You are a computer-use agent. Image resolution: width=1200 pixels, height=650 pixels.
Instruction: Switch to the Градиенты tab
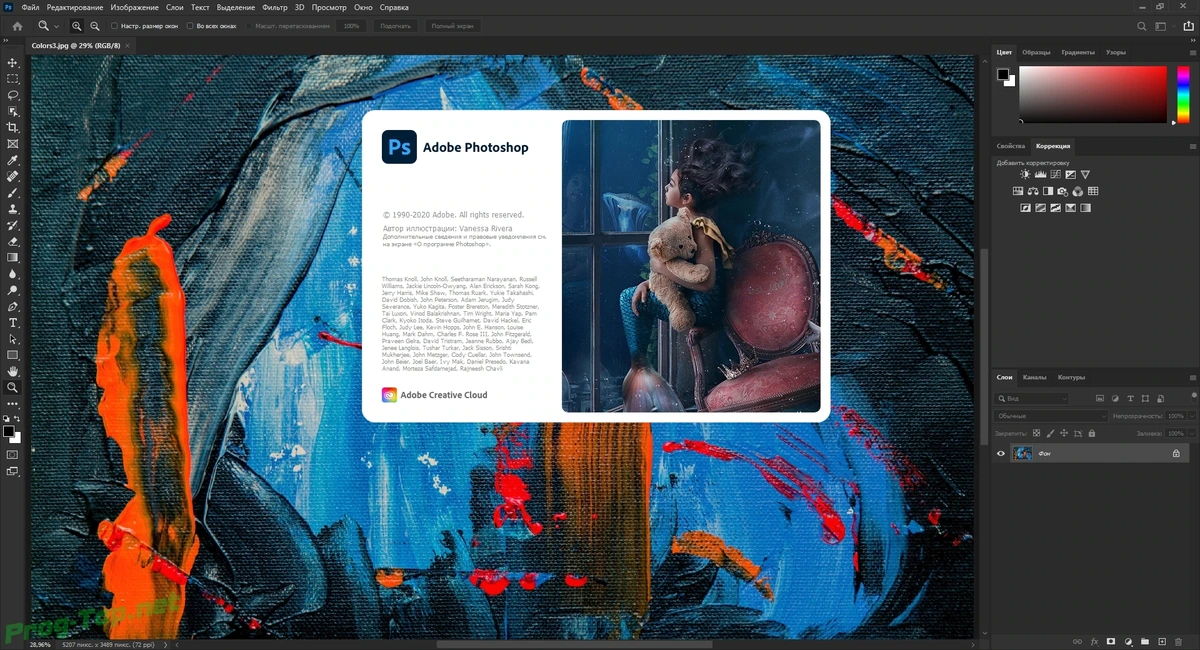tap(1077, 52)
